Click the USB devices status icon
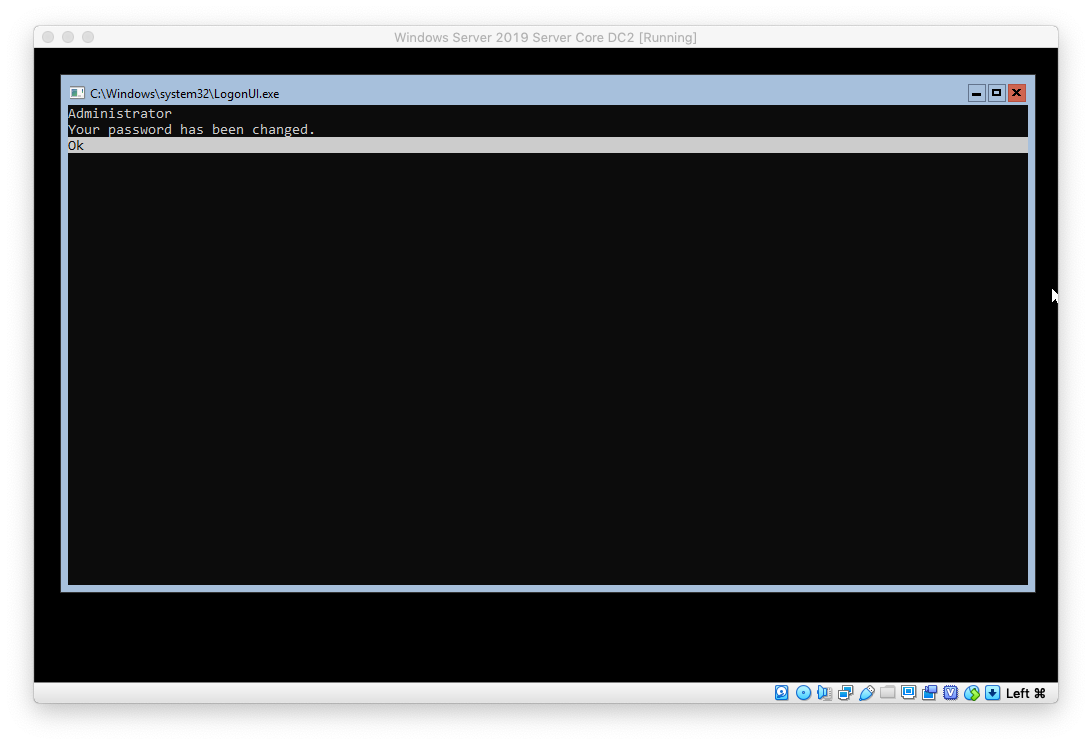Screen dimensions: 1092x745 tap(867, 693)
